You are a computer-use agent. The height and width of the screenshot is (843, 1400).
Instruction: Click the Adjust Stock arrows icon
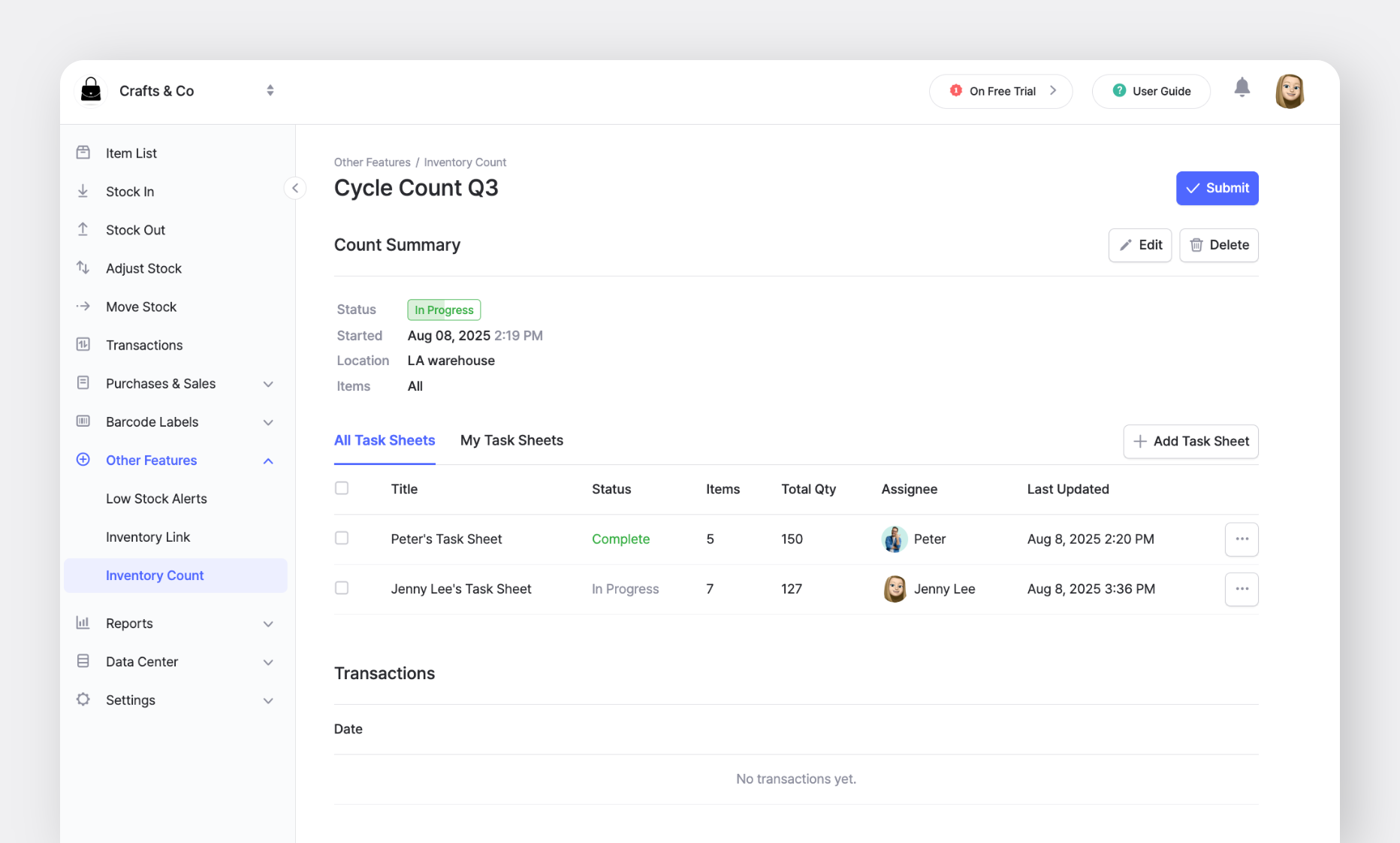[83, 267]
